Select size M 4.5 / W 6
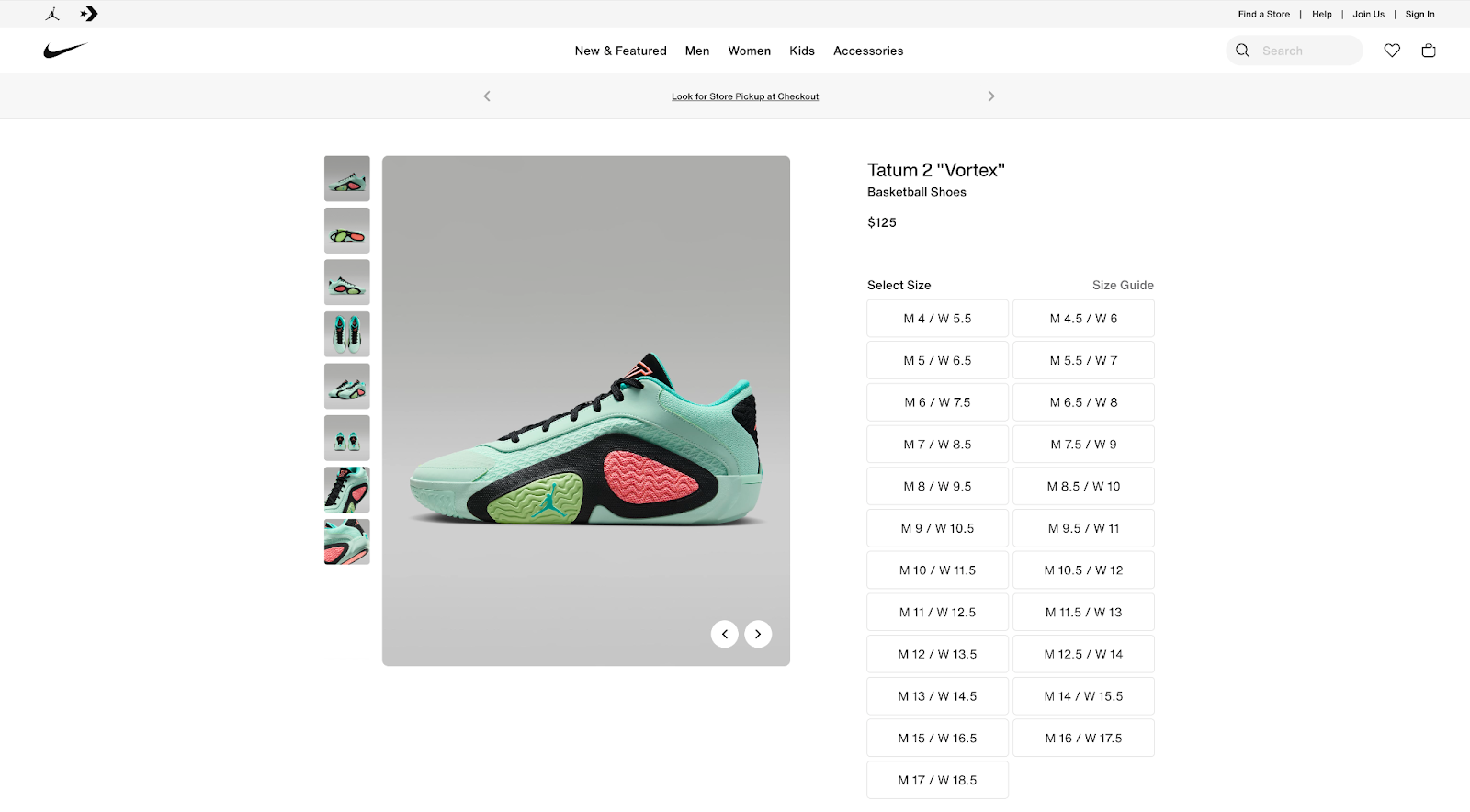 pos(1084,319)
